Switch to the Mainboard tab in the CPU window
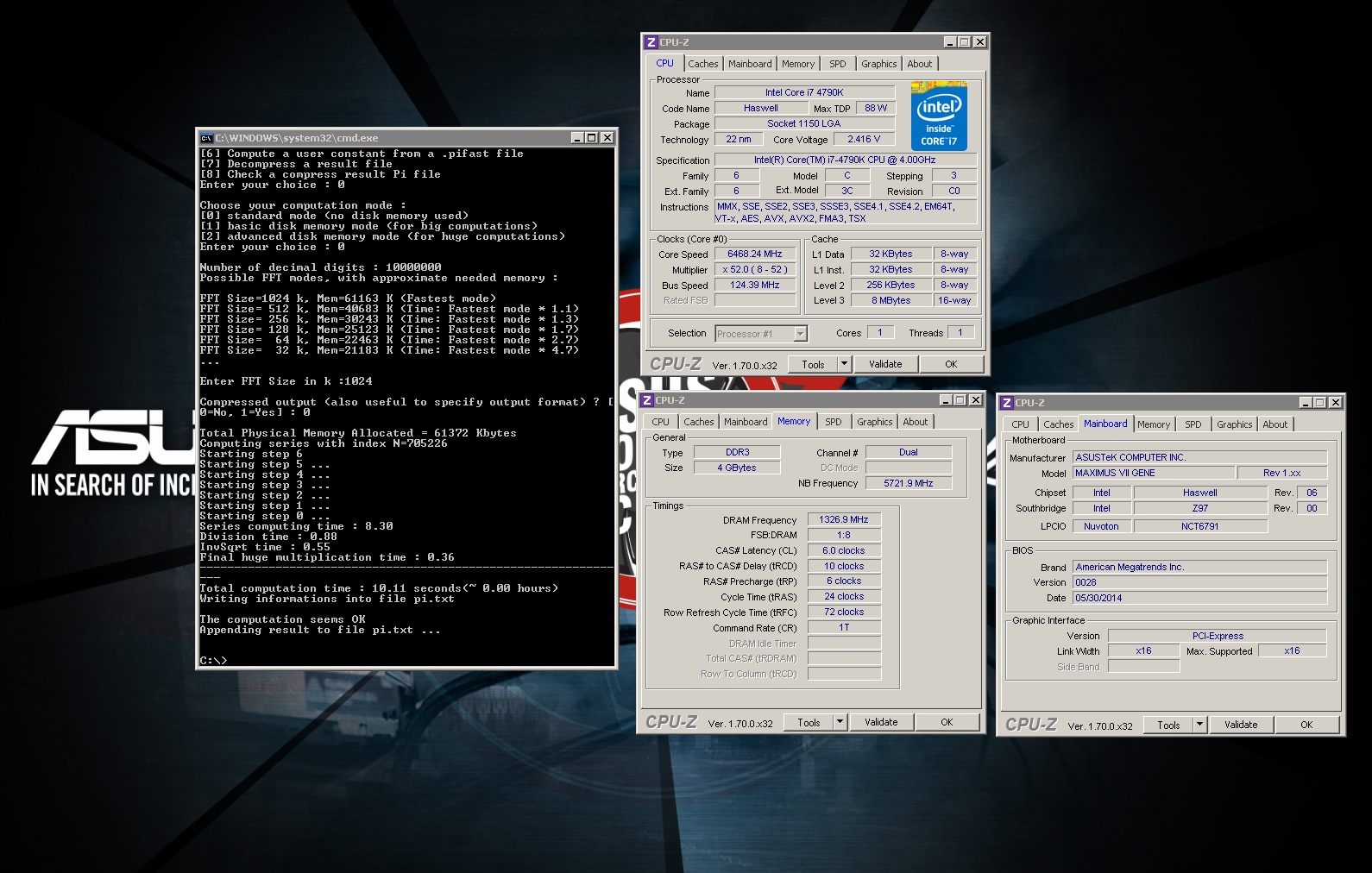Viewport: 1372px width, 873px height. 750,64
